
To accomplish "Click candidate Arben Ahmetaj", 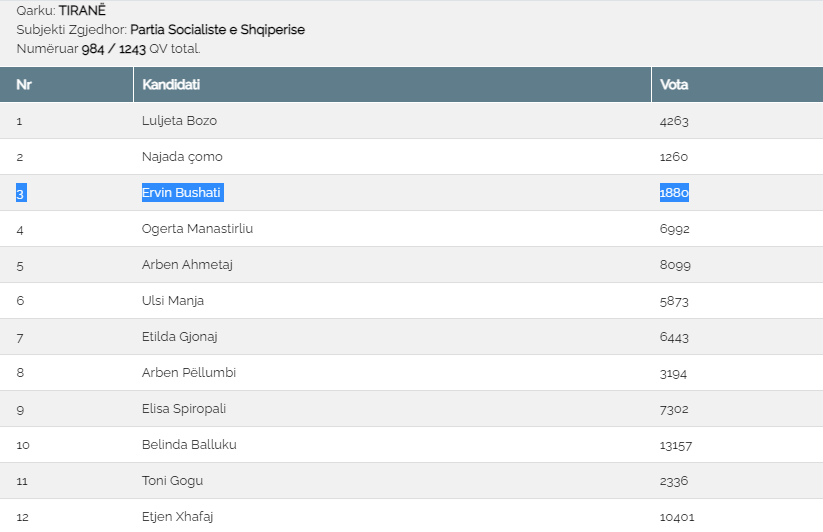I will pos(187,265).
